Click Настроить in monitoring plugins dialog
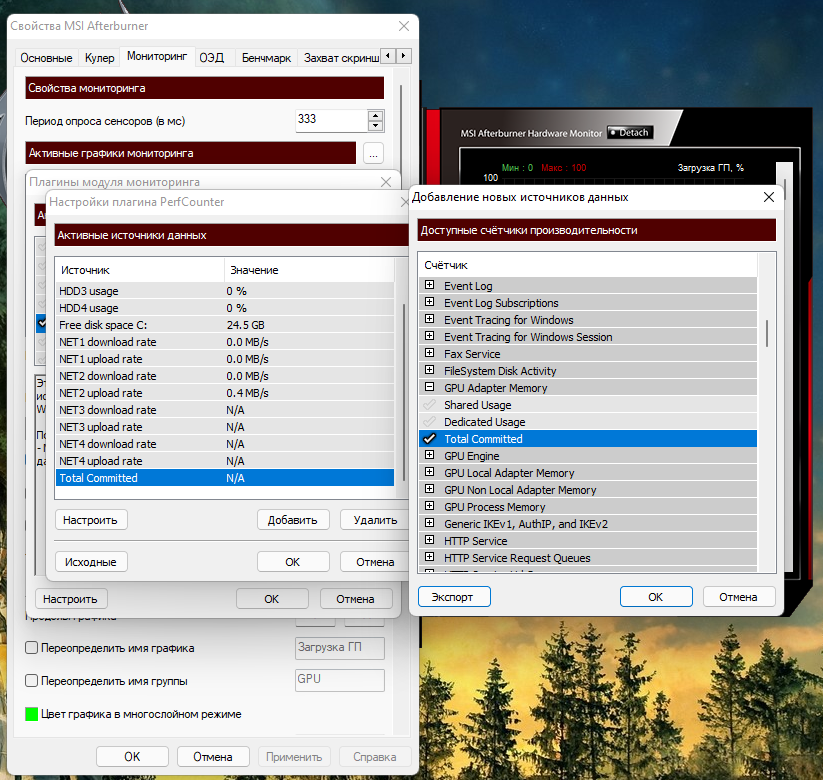 point(71,599)
